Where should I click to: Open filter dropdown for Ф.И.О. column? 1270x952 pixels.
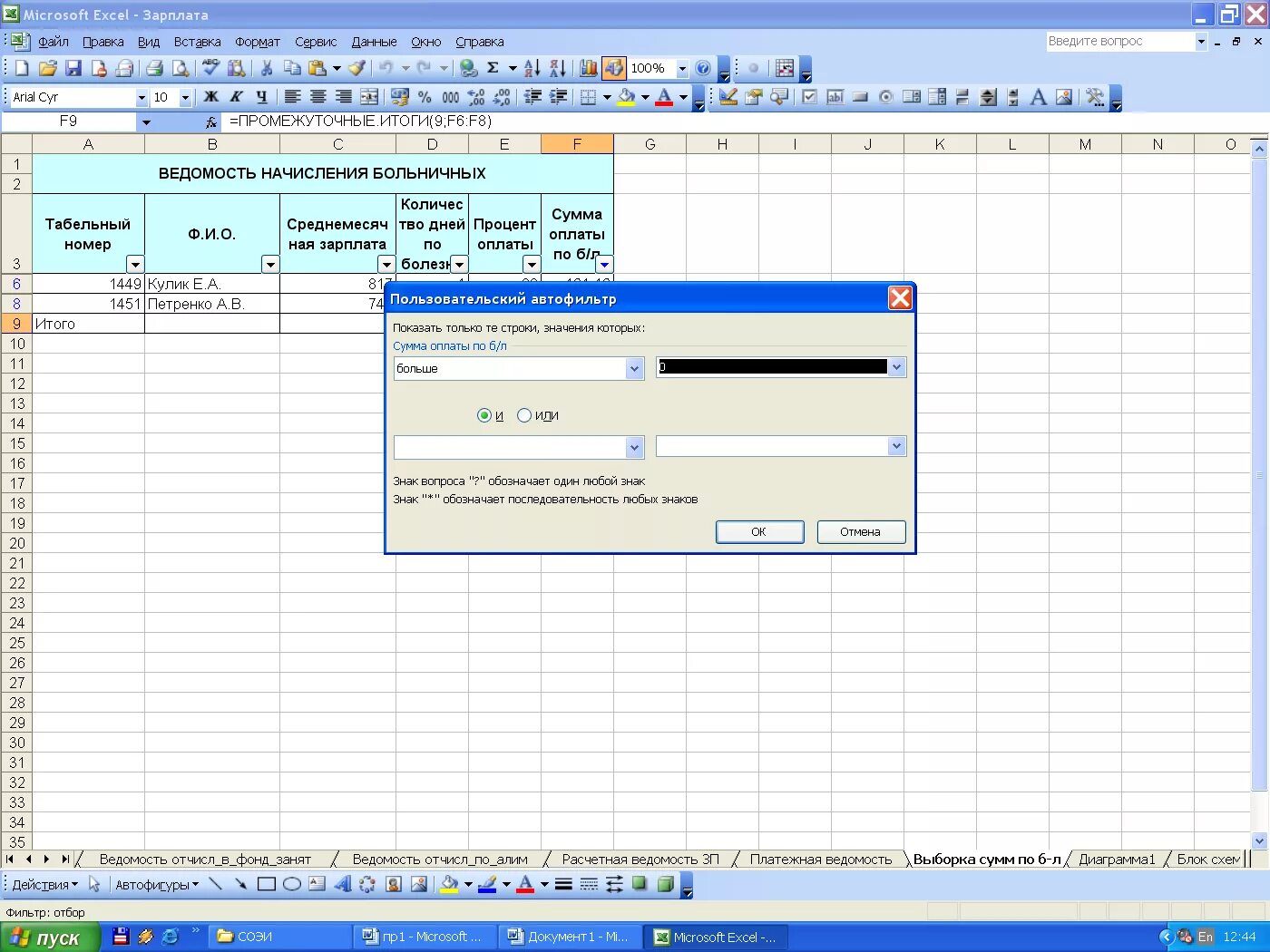click(270, 264)
